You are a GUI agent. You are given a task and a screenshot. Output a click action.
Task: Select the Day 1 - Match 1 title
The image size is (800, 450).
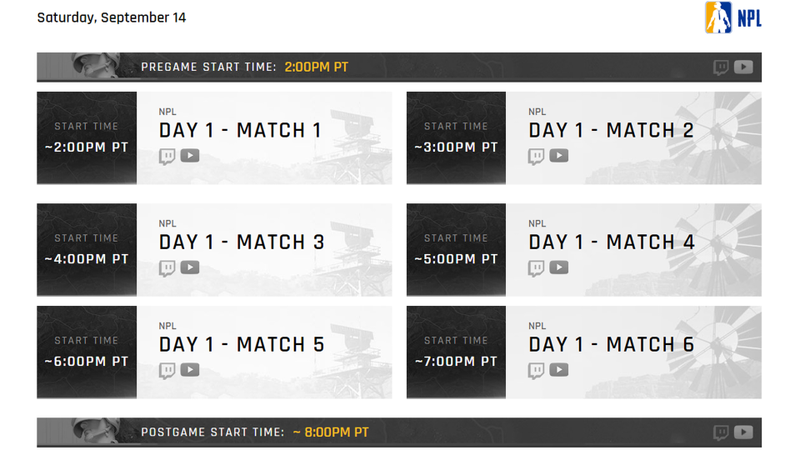point(240,131)
